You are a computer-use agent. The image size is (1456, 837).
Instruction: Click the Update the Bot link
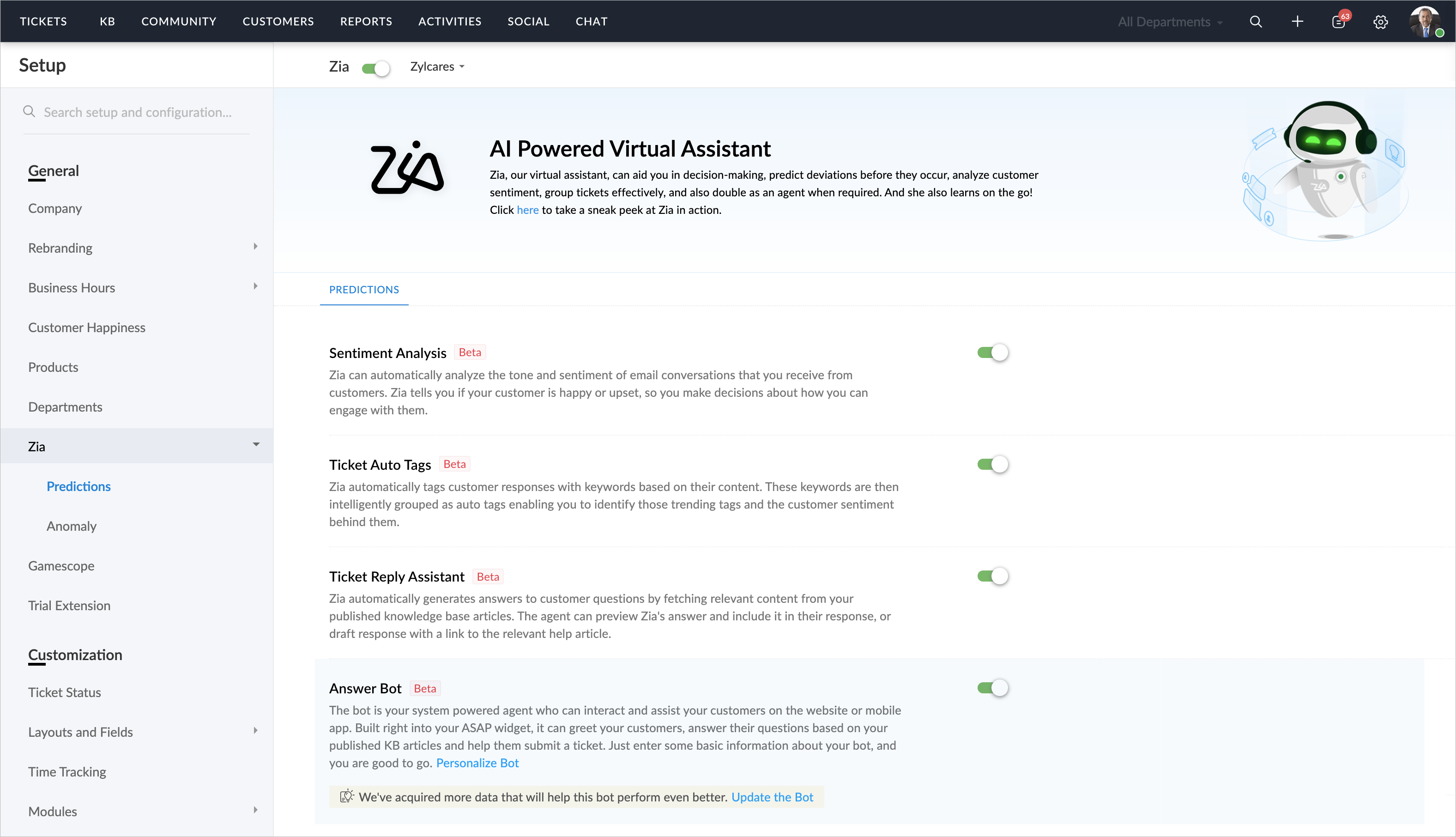(772, 797)
